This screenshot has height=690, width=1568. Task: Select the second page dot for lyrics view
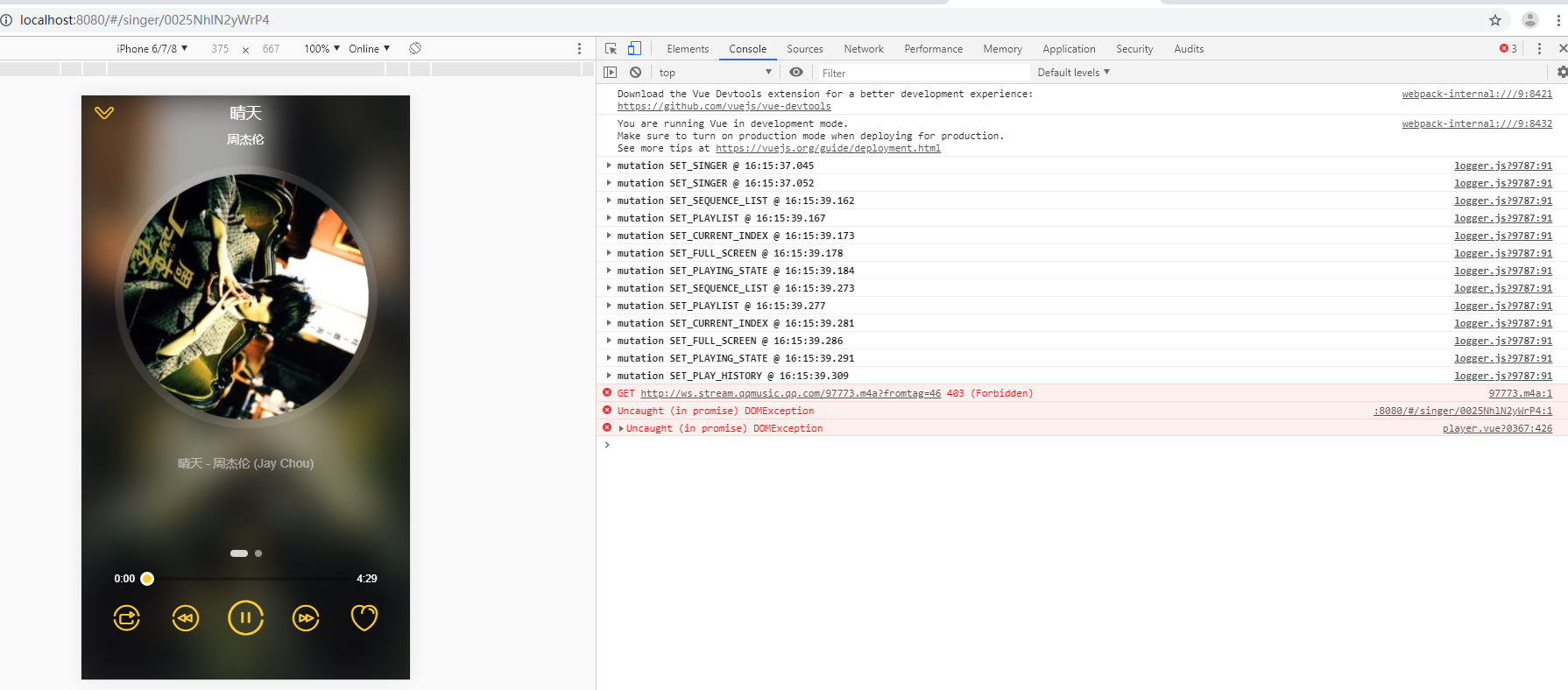coord(258,553)
